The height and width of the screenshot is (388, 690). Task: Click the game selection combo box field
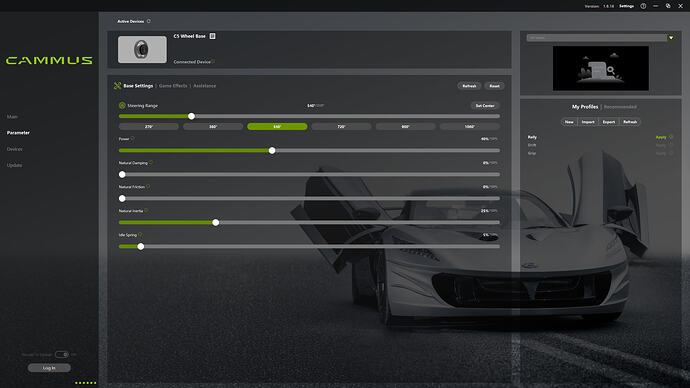tap(597, 38)
